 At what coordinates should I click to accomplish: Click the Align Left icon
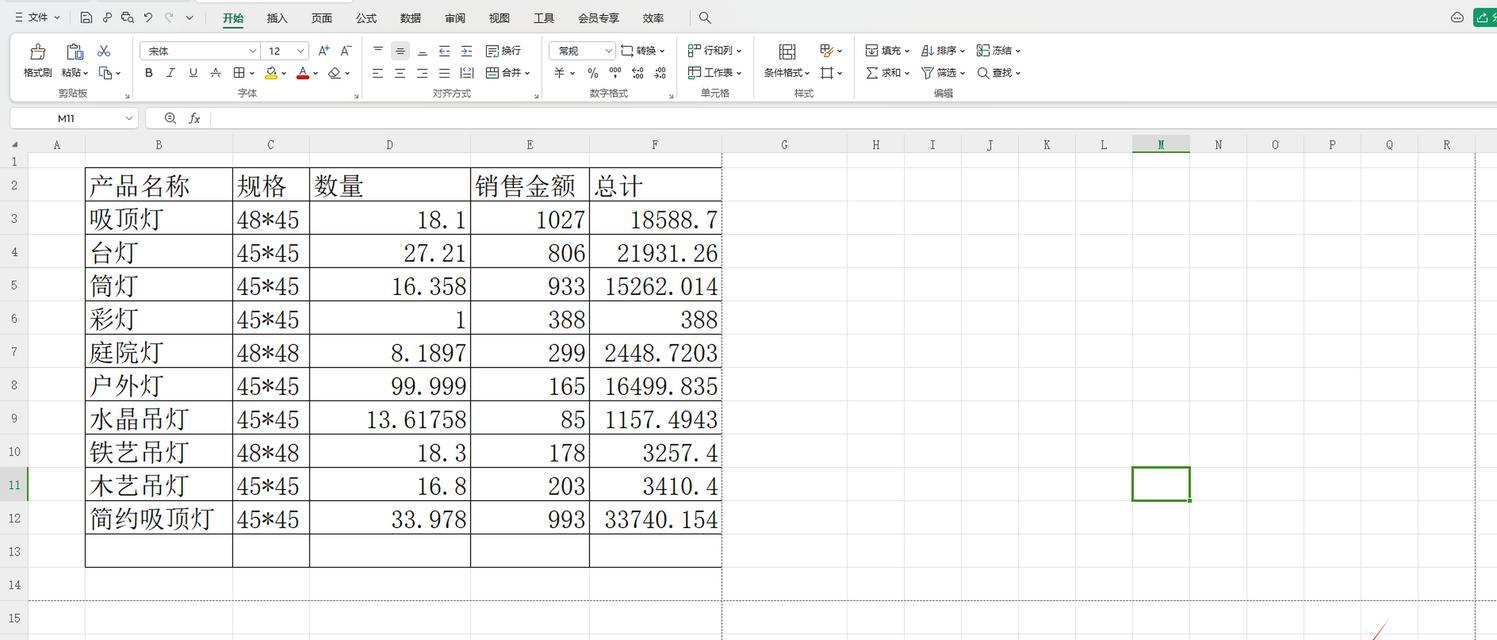(x=378, y=73)
